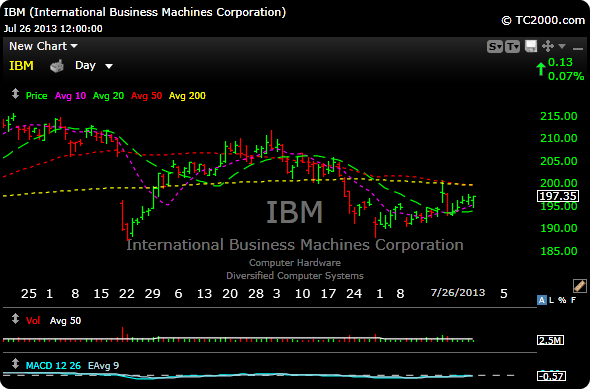Click the price pane resize arrows icon
This screenshot has height=389, width=590.
pyautogui.click(x=15, y=94)
